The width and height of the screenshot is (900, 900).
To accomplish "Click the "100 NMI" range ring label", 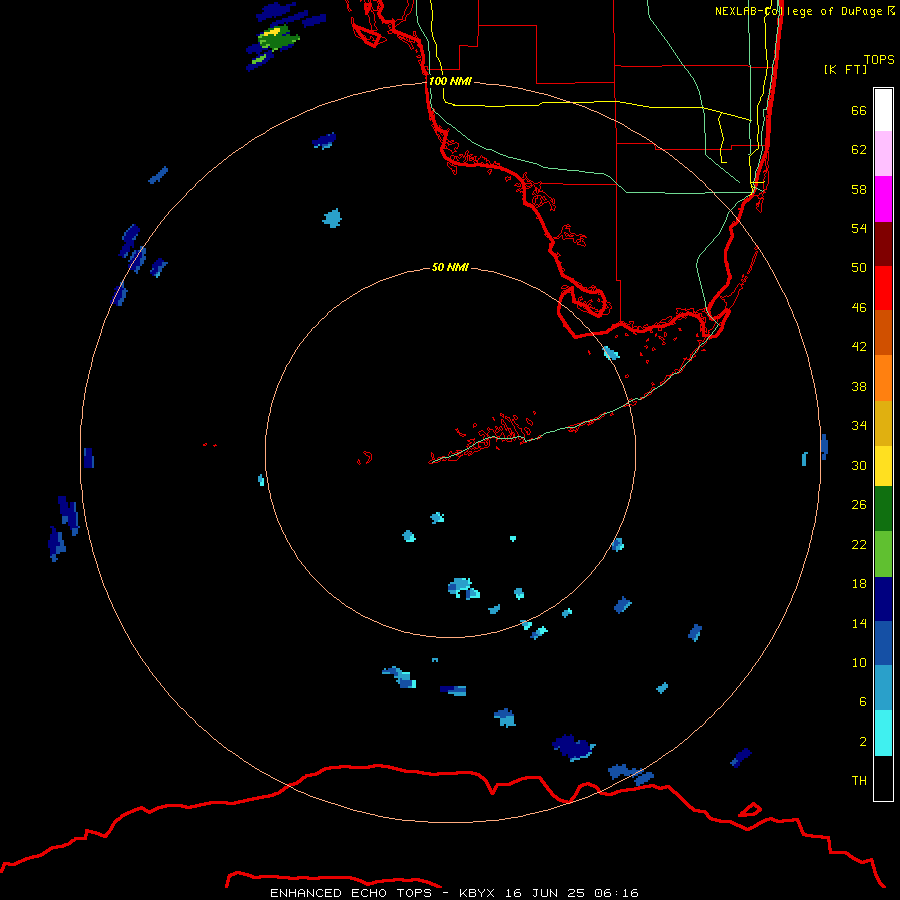I will (450, 81).
